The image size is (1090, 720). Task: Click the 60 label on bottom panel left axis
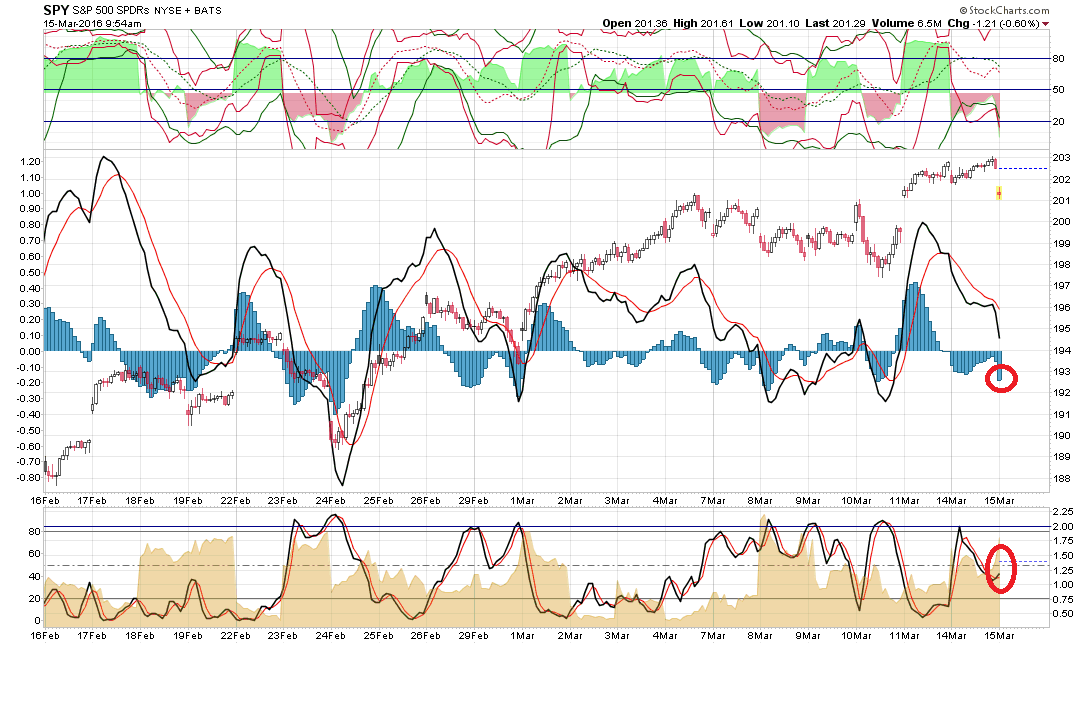pos(33,554)
